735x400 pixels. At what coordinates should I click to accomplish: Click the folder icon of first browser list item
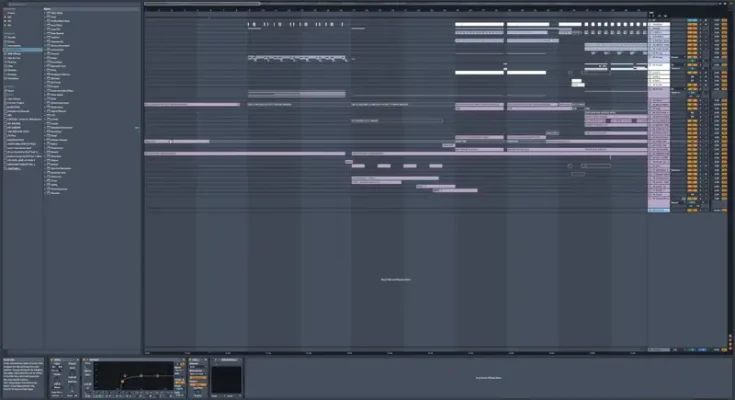pos(47,14)
